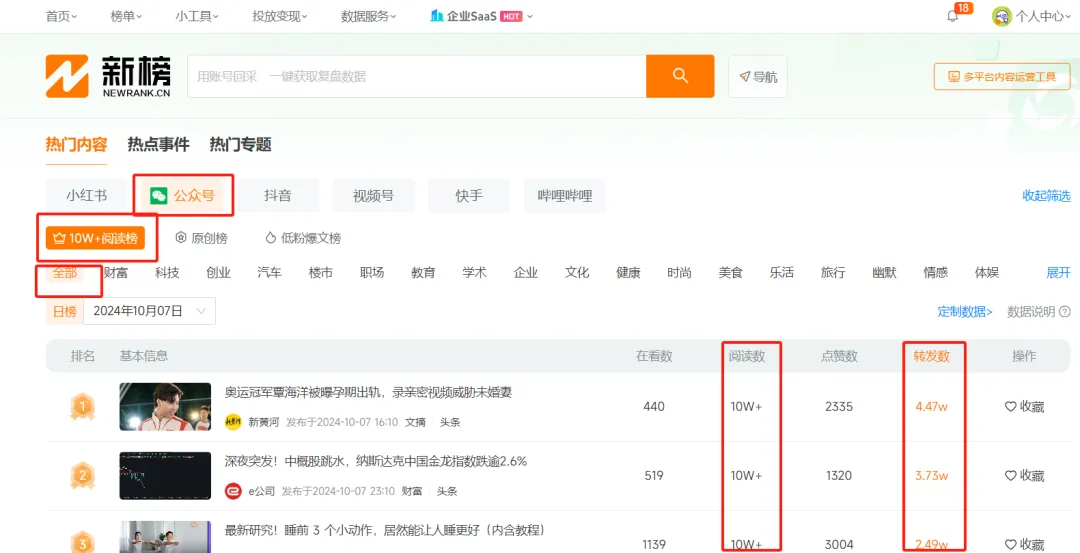The width and height of the screenshot is (1080, 553).
Task: Select the 视频号 platform tab
Action: click(x=373, y=196)
